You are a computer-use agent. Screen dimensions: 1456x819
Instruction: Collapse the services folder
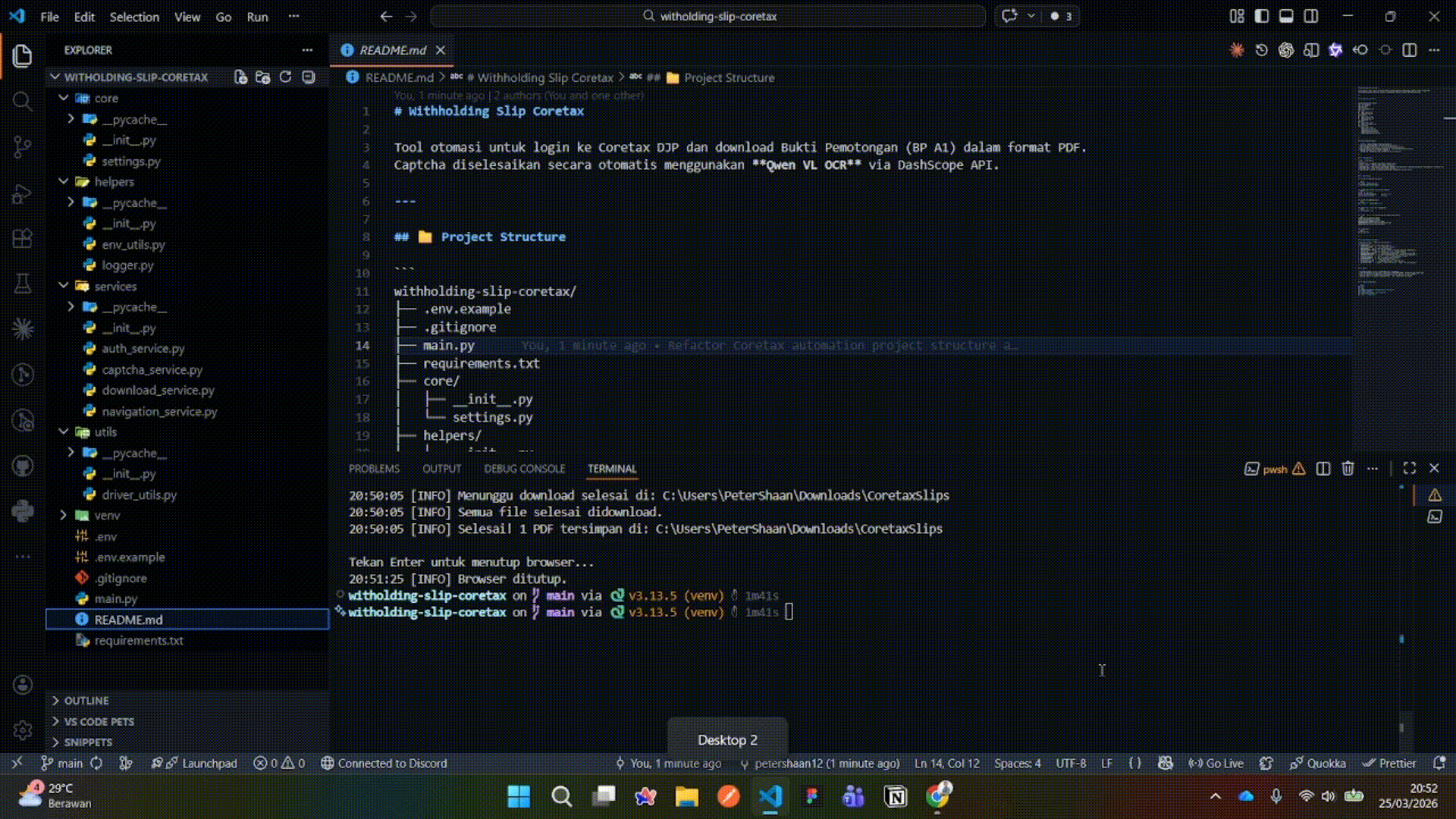coord(115,286)
